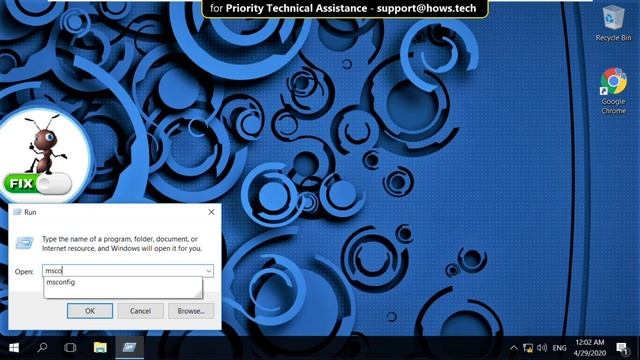The image size is (640, 360).
Task: Launch the Google Chrome desktop shortcut
Action: pos(613,91)
